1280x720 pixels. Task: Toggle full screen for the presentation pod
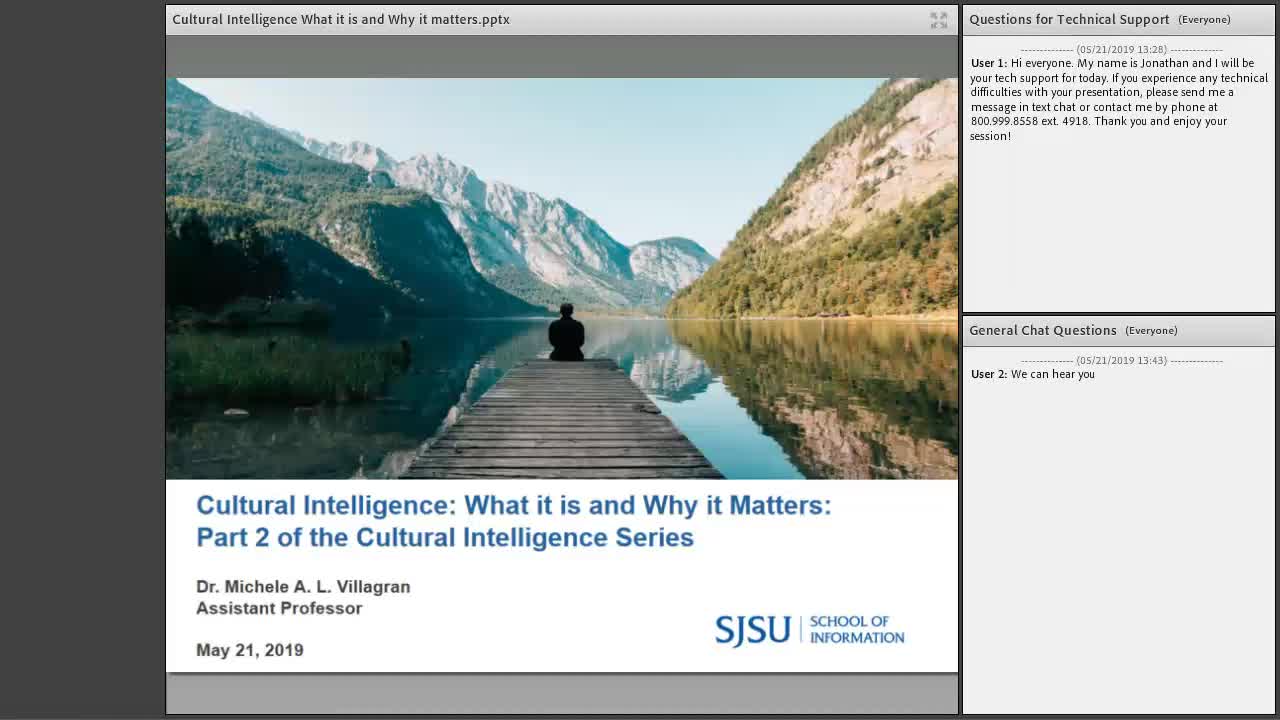point(938,20)
